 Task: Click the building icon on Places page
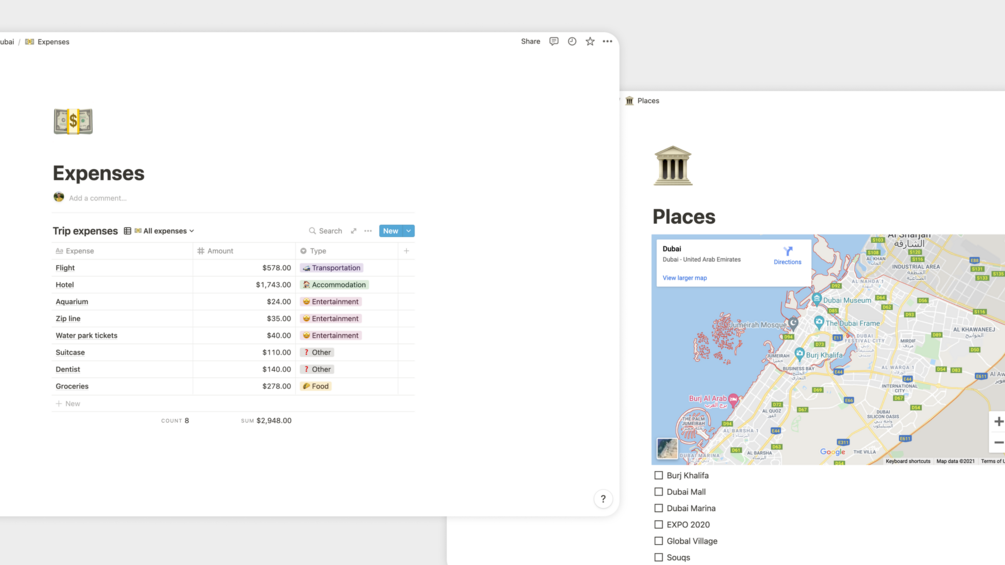pyautogui.click(x=672, y=166)
